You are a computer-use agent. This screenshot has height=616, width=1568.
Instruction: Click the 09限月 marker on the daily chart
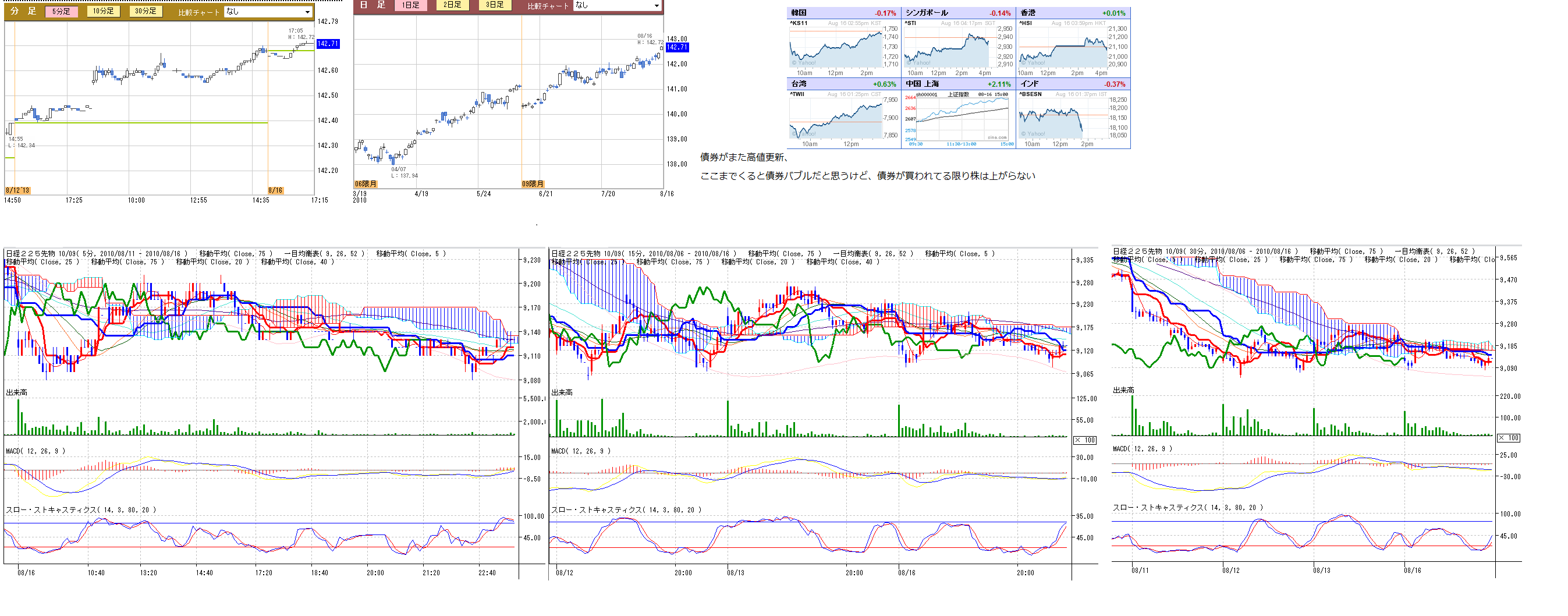533,184
